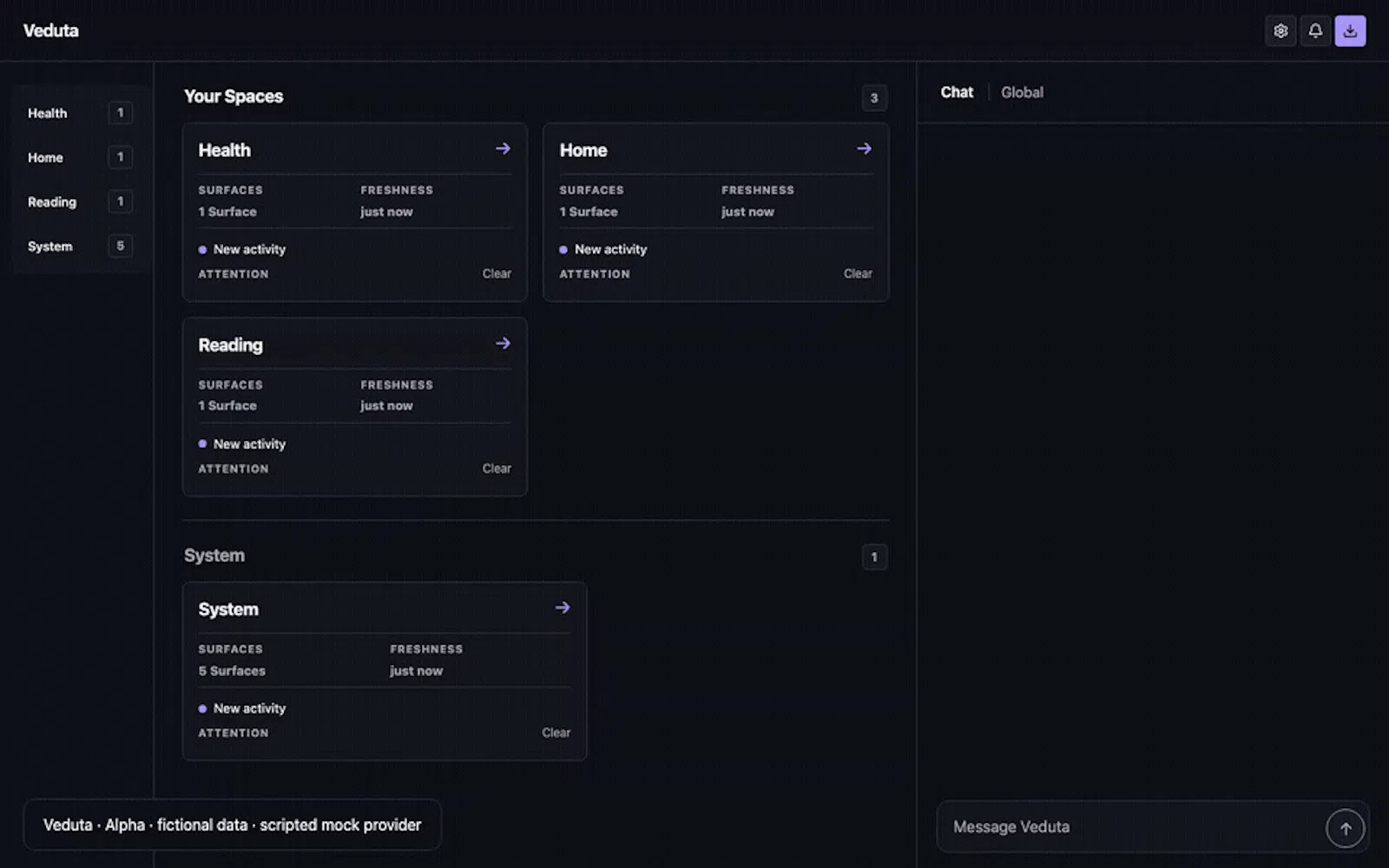
Task: Select Home in the left sidebar
Action: tap(79, 157)
